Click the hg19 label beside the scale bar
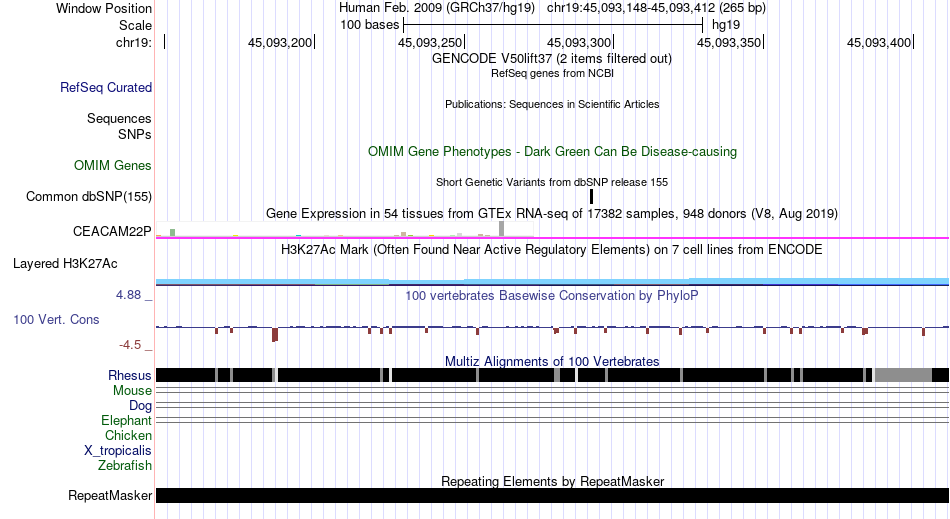950x519 pixels. (726, 25)
